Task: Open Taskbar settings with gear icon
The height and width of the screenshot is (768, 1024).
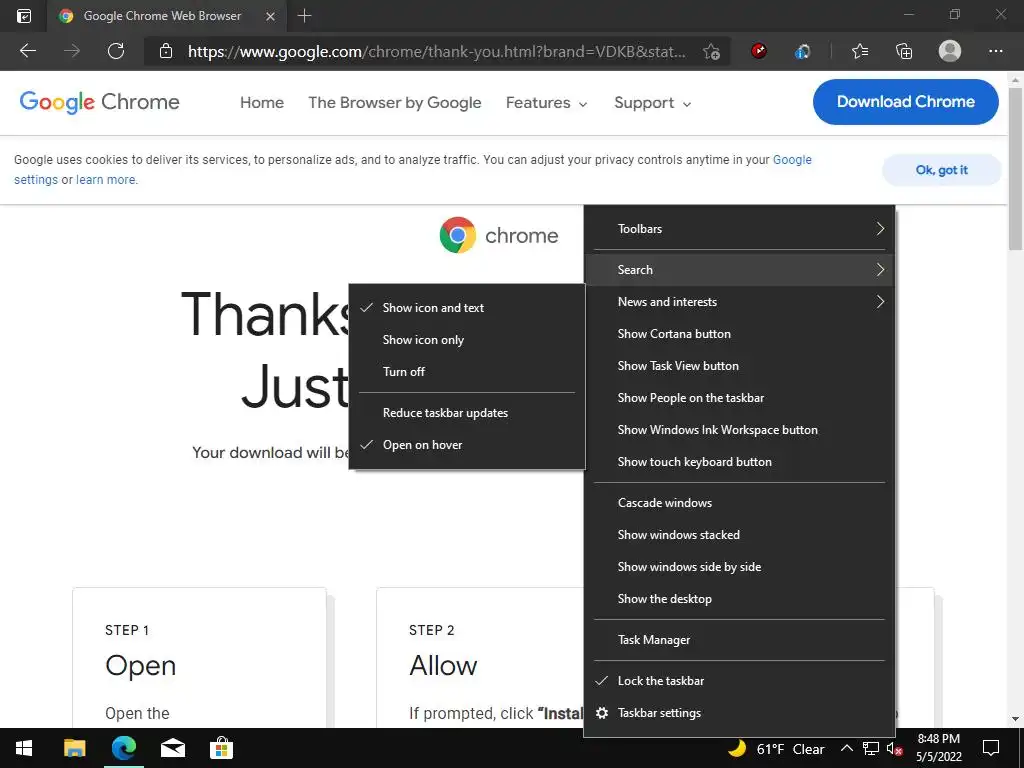Action: click(x=739, y=712)
